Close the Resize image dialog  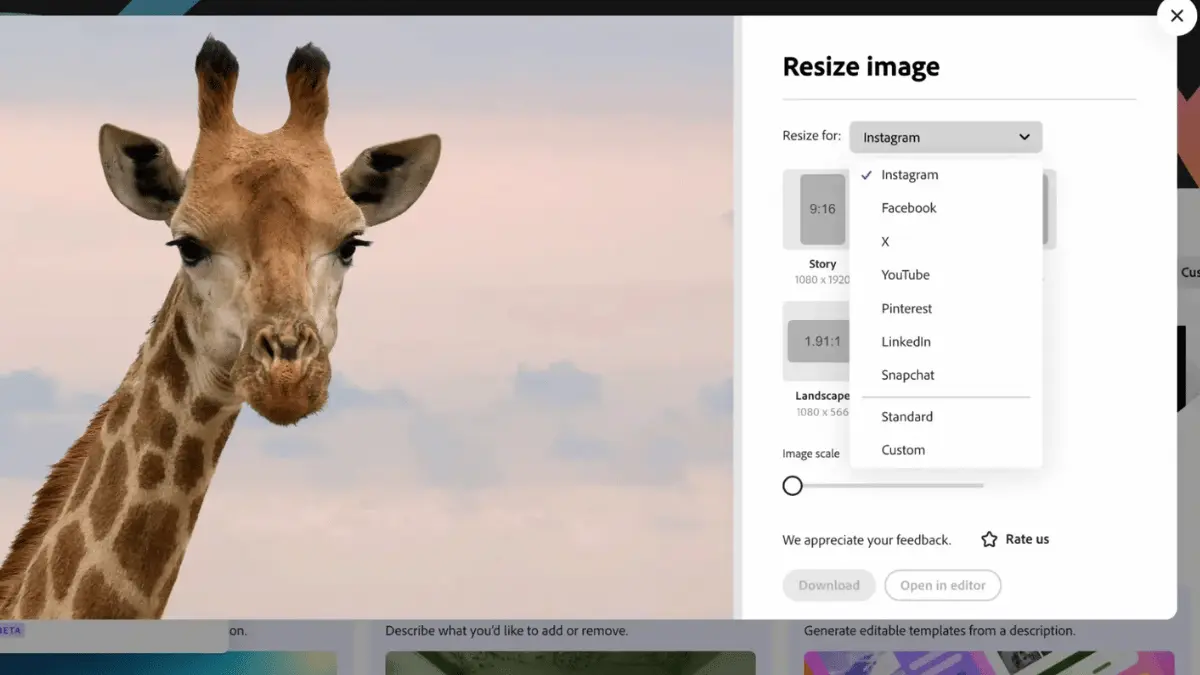[1176, 16]
